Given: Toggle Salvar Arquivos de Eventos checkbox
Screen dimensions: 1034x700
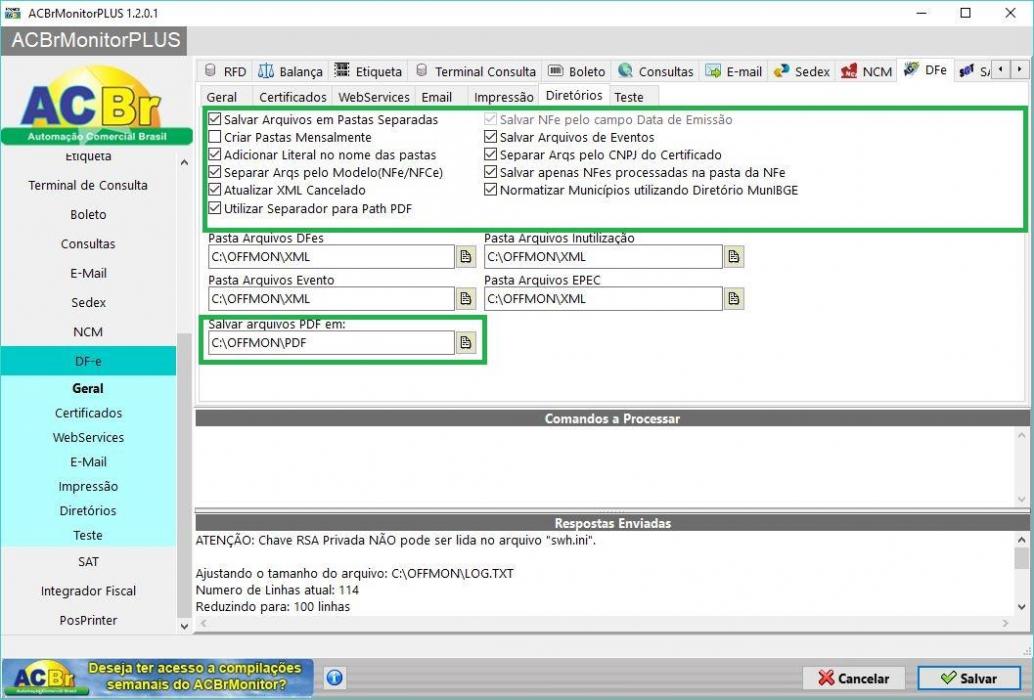Looking at the screenshot, I should click(x=490, y=137).
